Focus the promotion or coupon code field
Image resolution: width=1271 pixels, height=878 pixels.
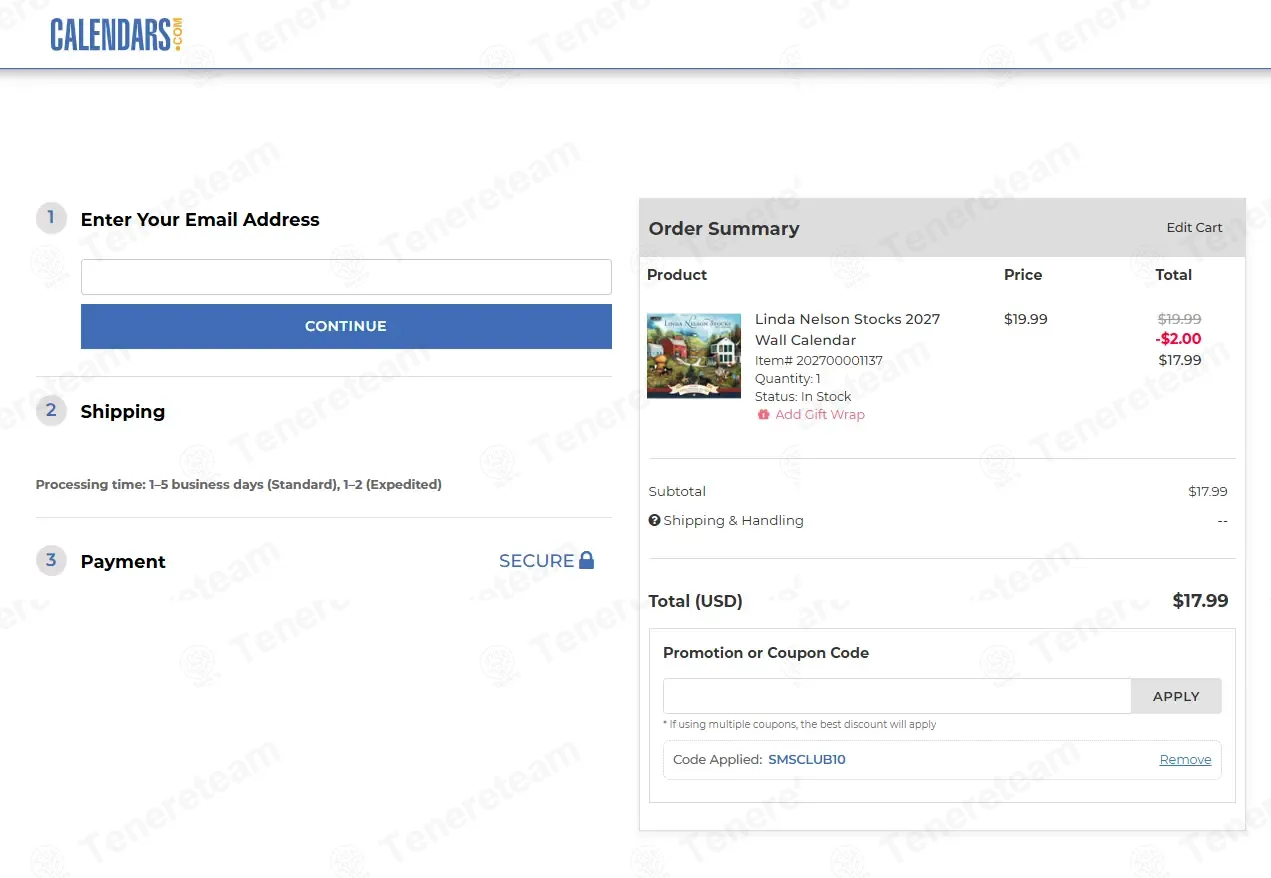point(897,696)
